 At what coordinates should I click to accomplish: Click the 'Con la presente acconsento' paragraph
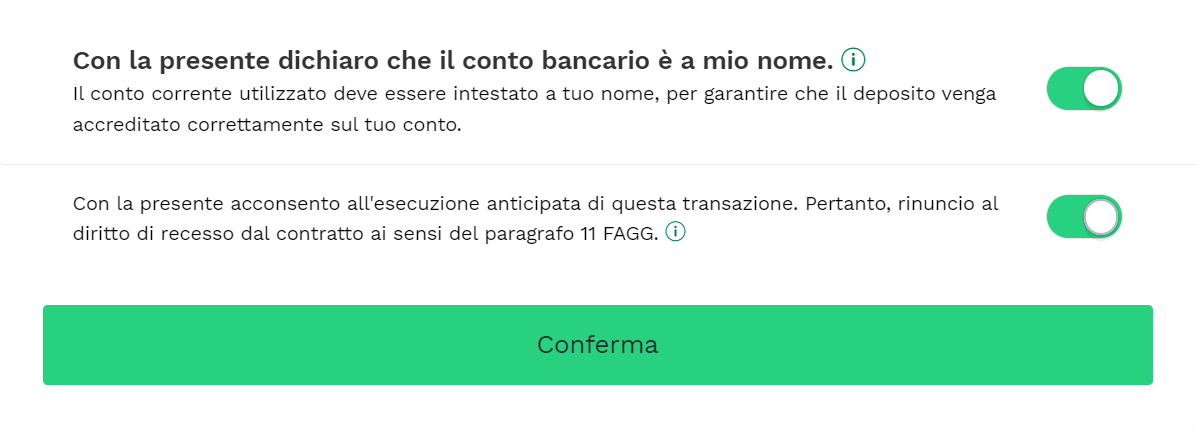536,218
